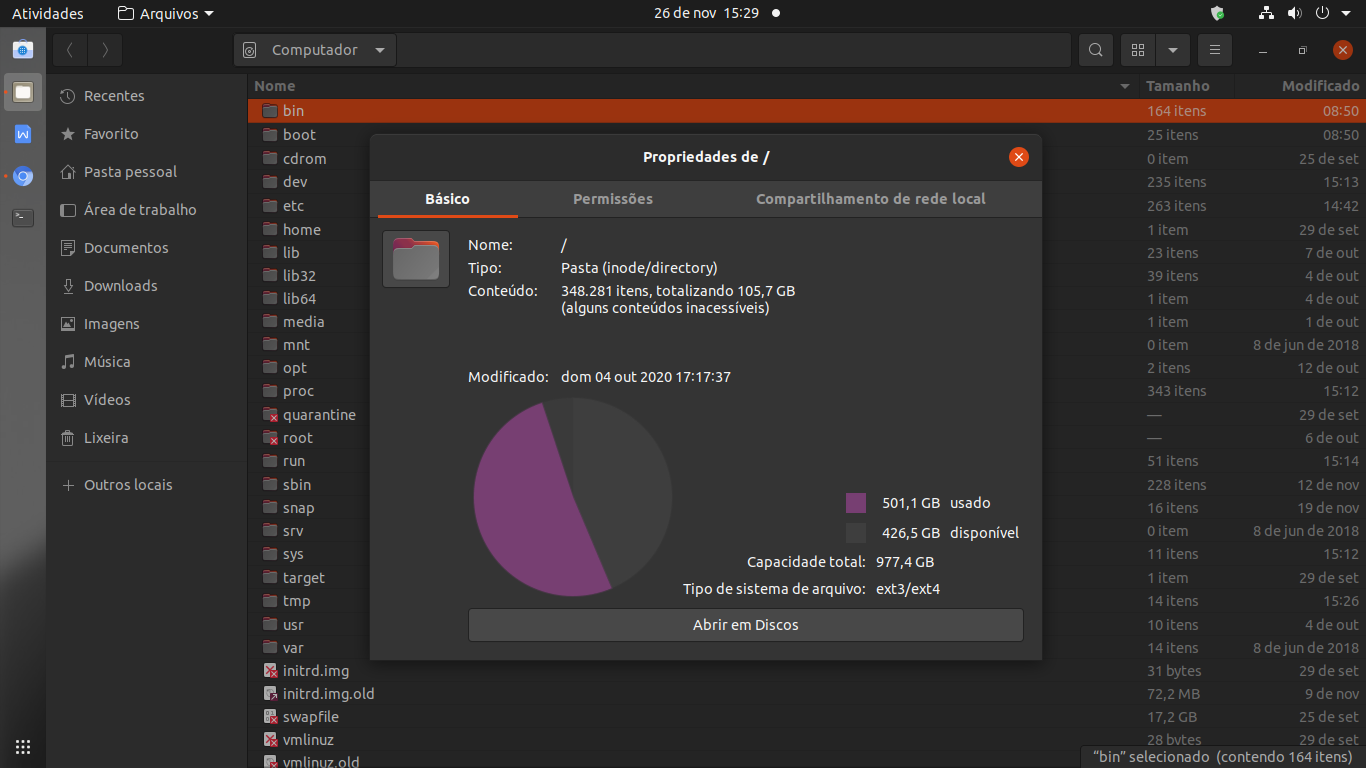Open Vídeos in sidebar

pyautogui.click(x=146, y=400)
